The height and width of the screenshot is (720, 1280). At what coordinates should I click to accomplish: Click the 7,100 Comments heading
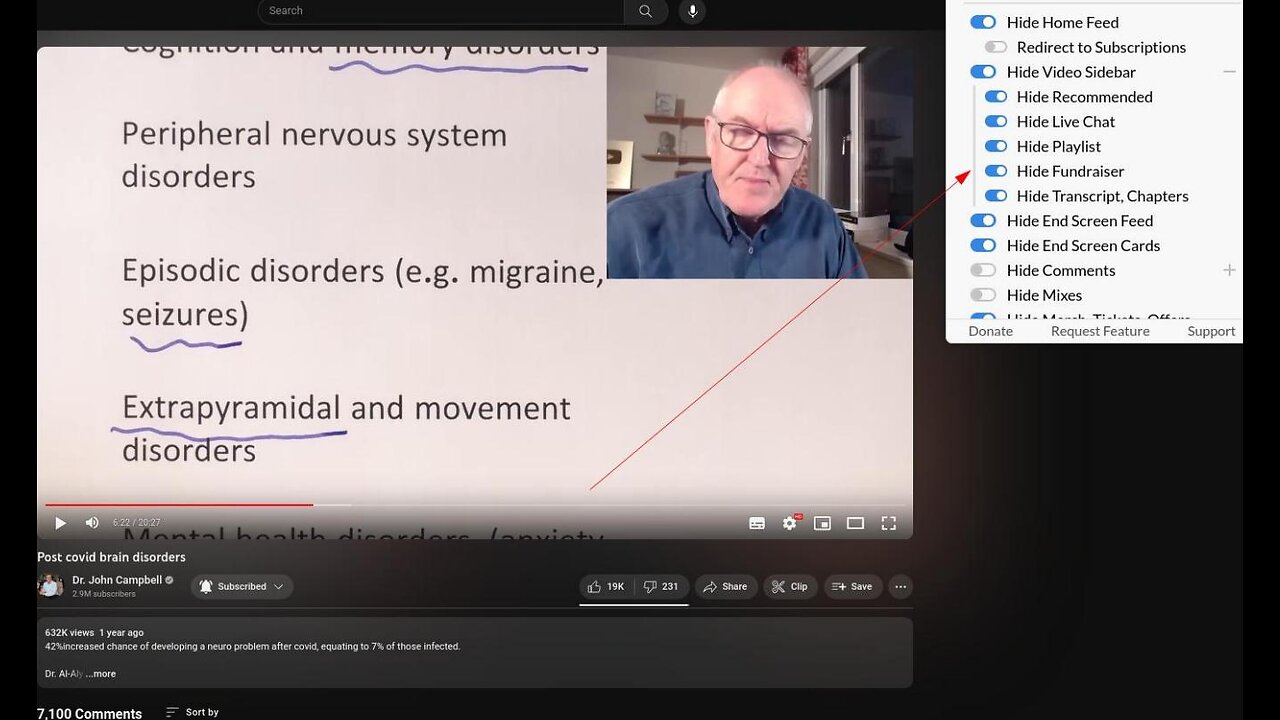pos(89,713)
